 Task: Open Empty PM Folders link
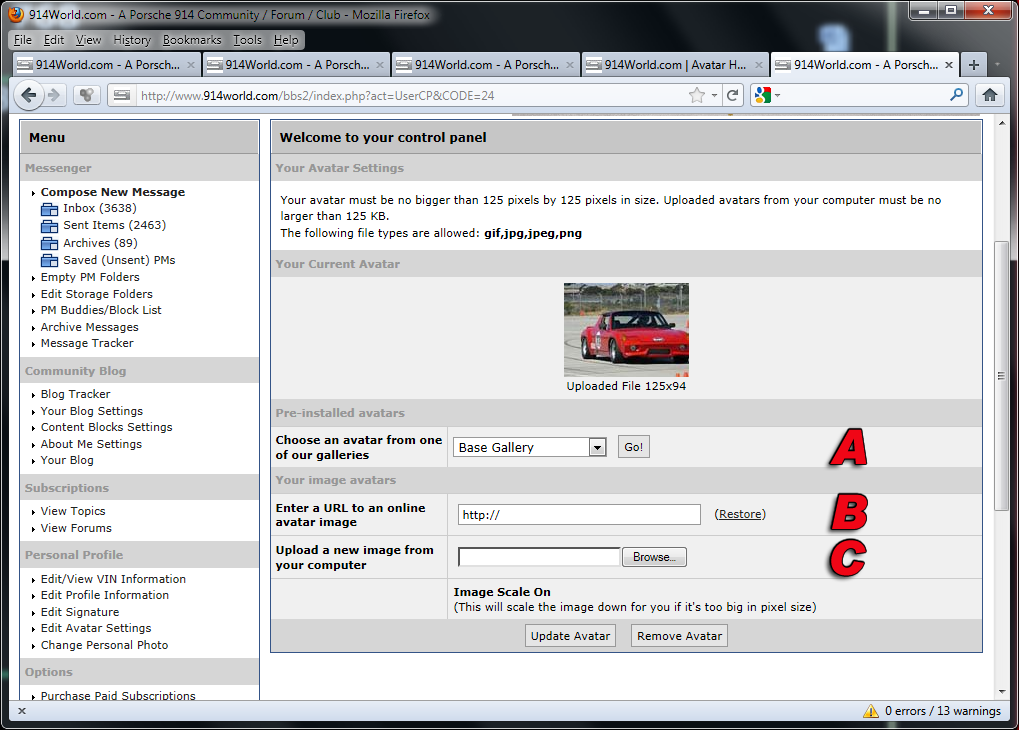(x=90, y=278)
